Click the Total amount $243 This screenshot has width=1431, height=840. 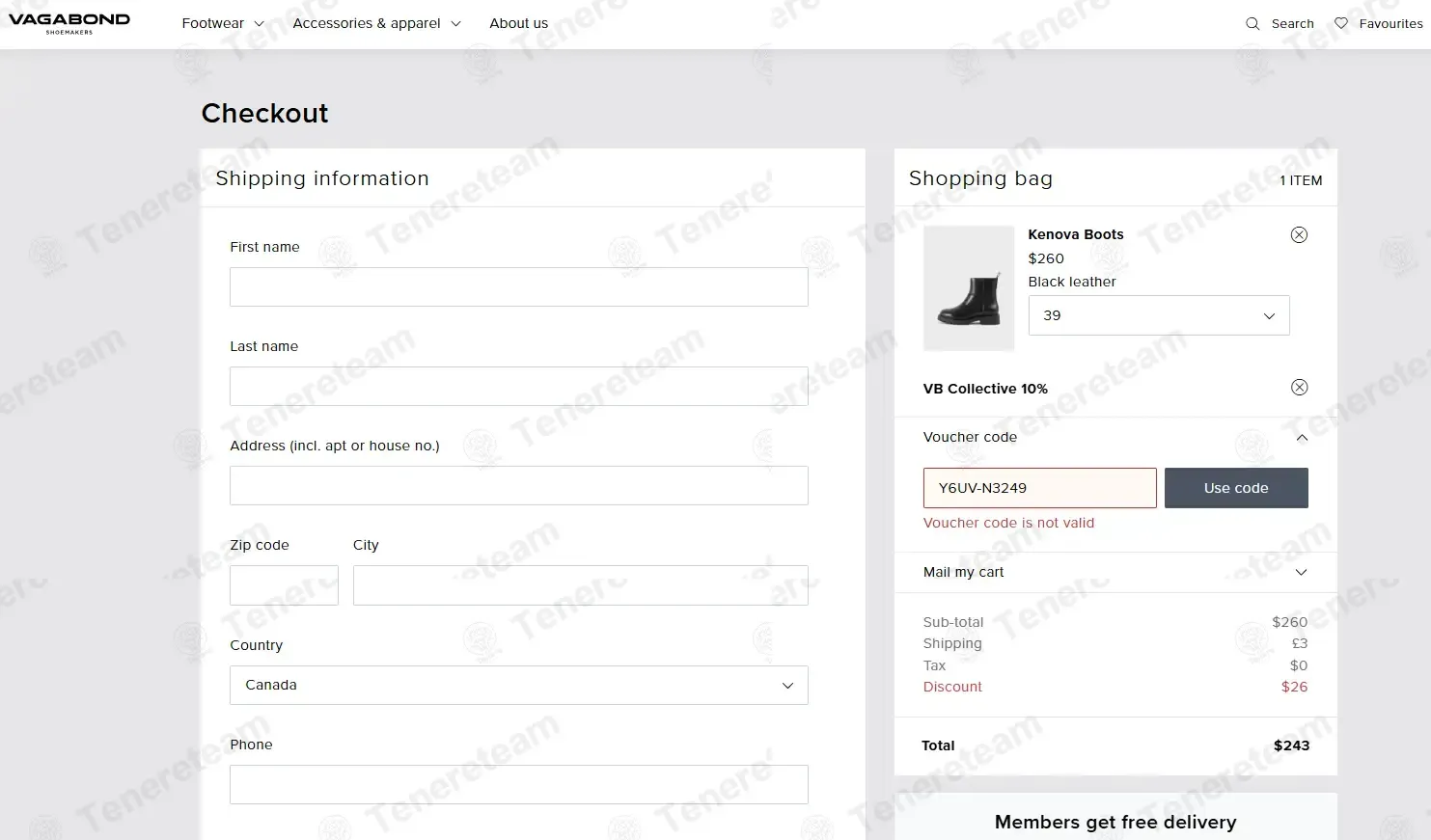pos(1291,745)
